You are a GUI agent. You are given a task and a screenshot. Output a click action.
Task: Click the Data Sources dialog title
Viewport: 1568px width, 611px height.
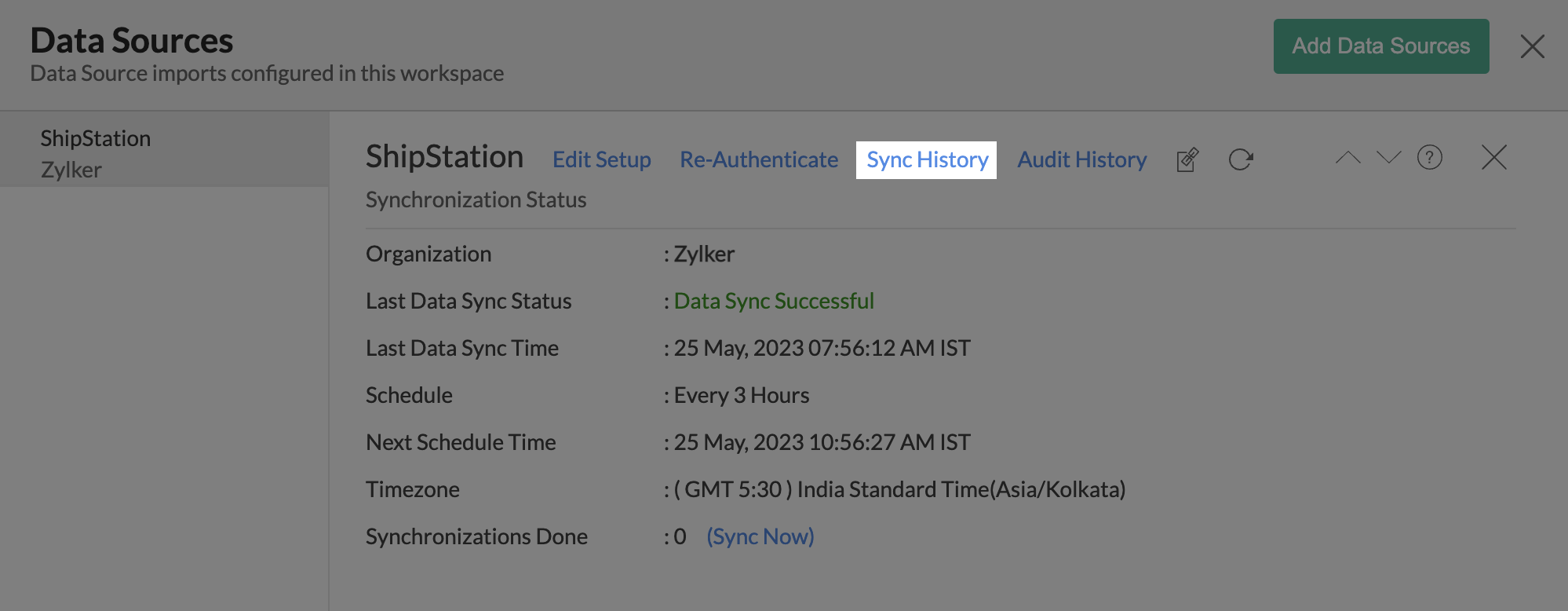click(132, 41)
